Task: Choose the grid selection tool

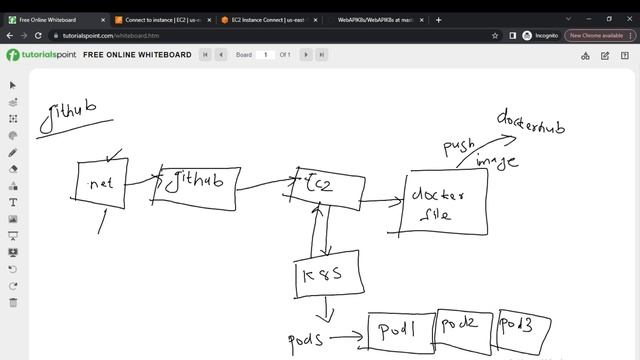Action: (x=13, y=119)
